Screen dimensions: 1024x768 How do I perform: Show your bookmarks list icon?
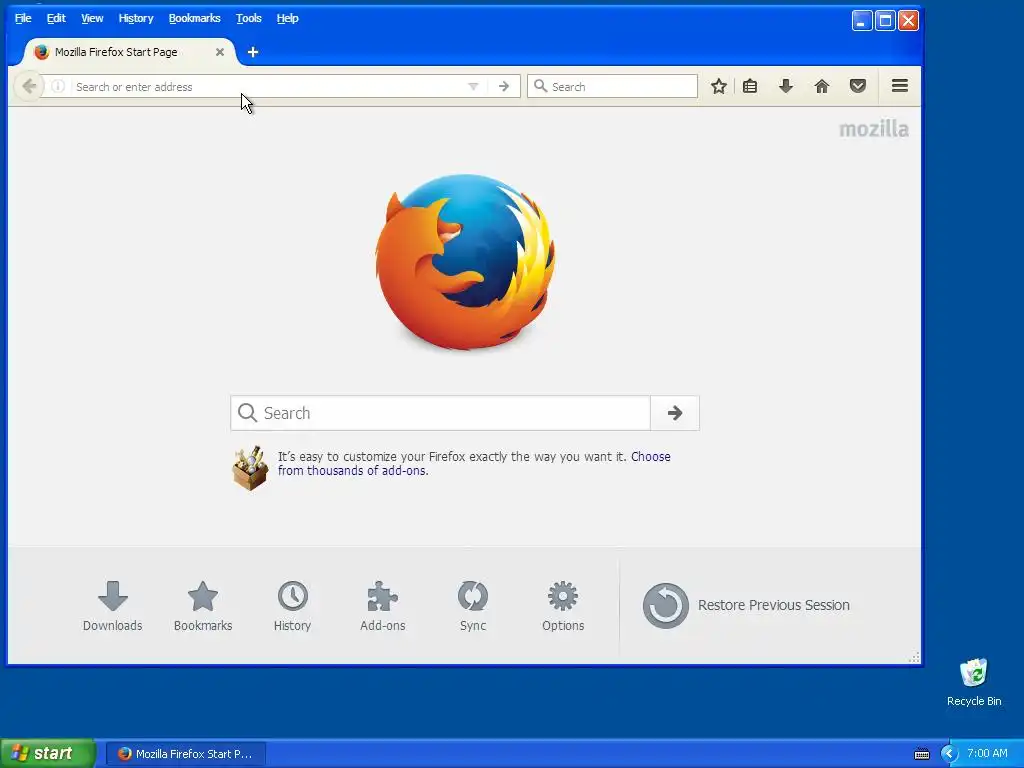750,86
